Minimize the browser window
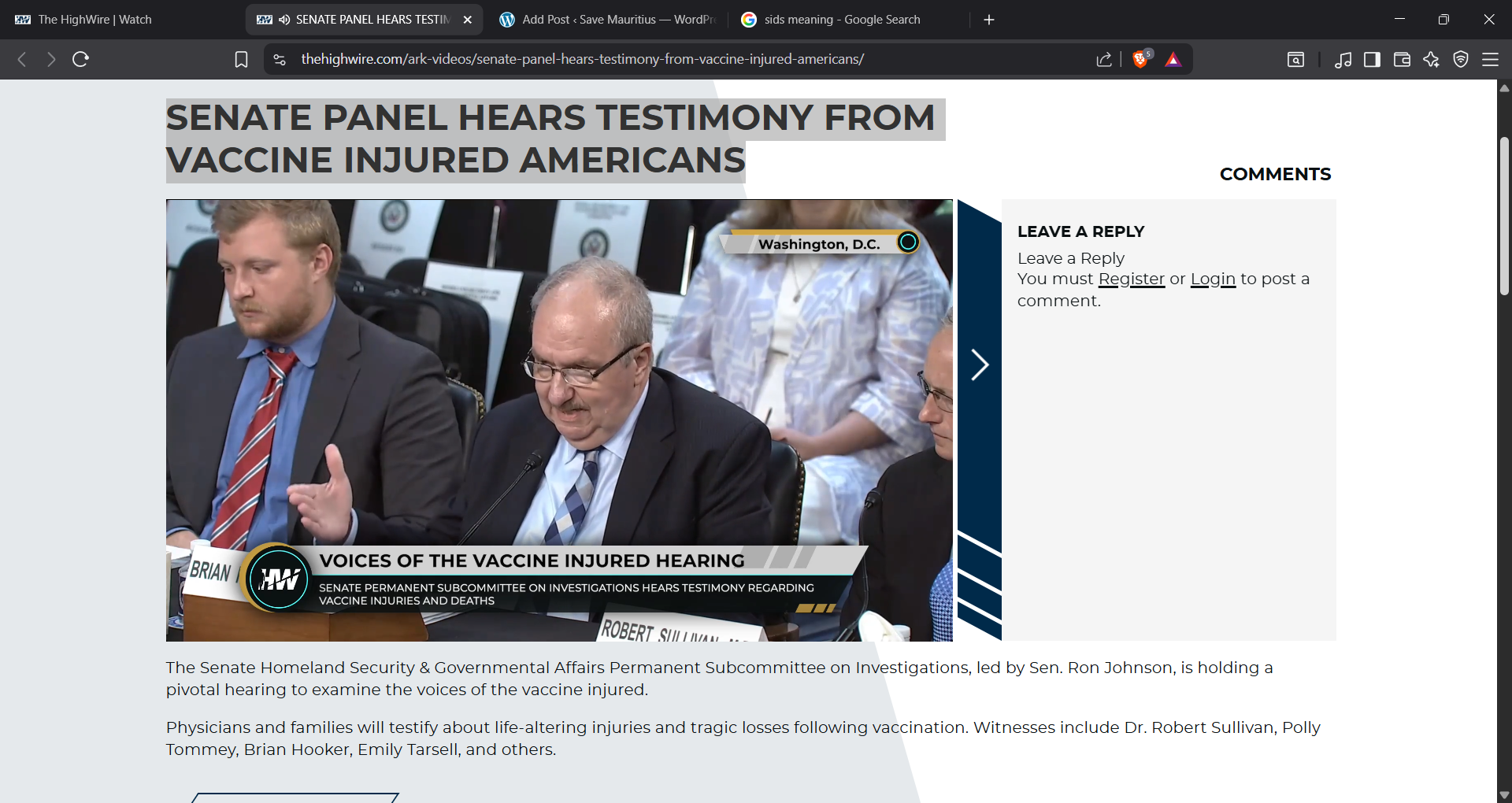The image size is (1512, 803). coord(1399,20)
